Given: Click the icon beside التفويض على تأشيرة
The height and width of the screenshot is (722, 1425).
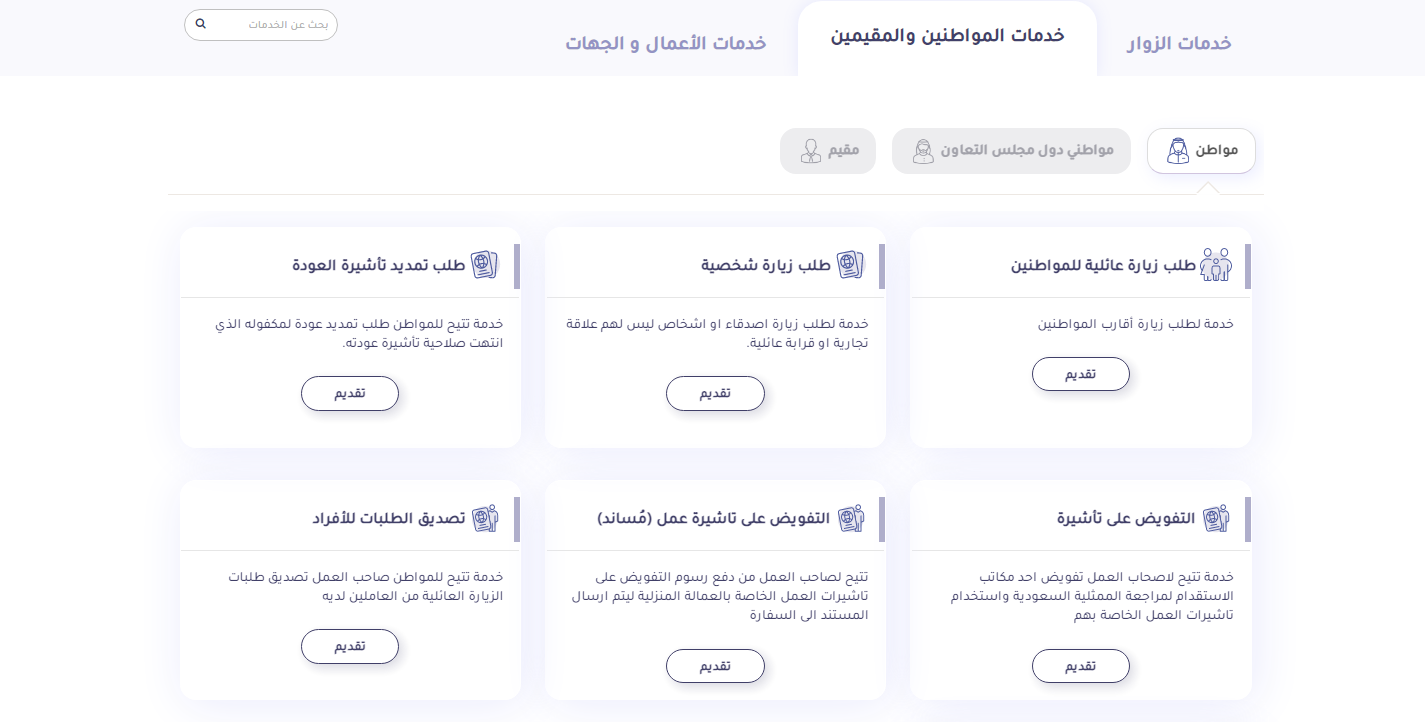Looking at the screenshot, I should coord(1216,518).
